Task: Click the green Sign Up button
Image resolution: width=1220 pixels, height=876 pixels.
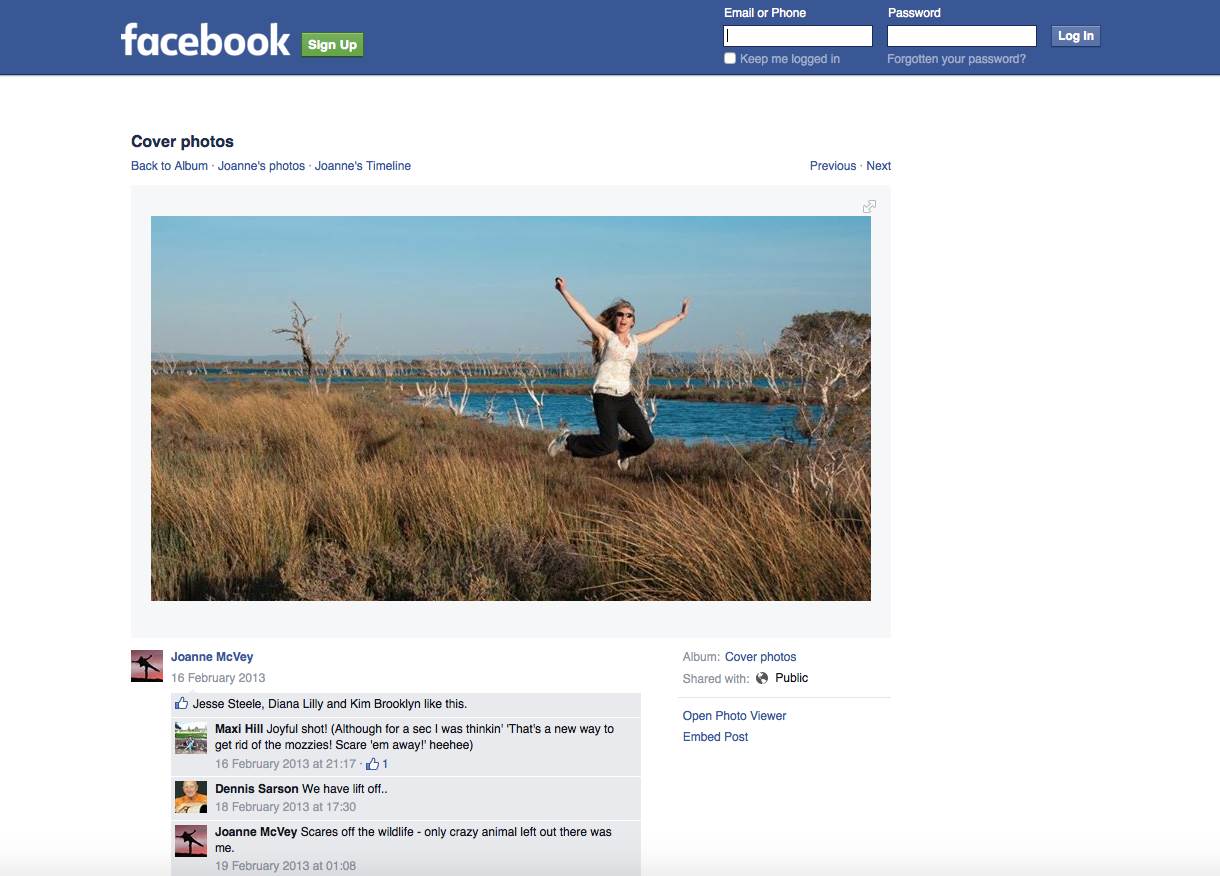Action: pyautogui.click(x=332, y=44)
